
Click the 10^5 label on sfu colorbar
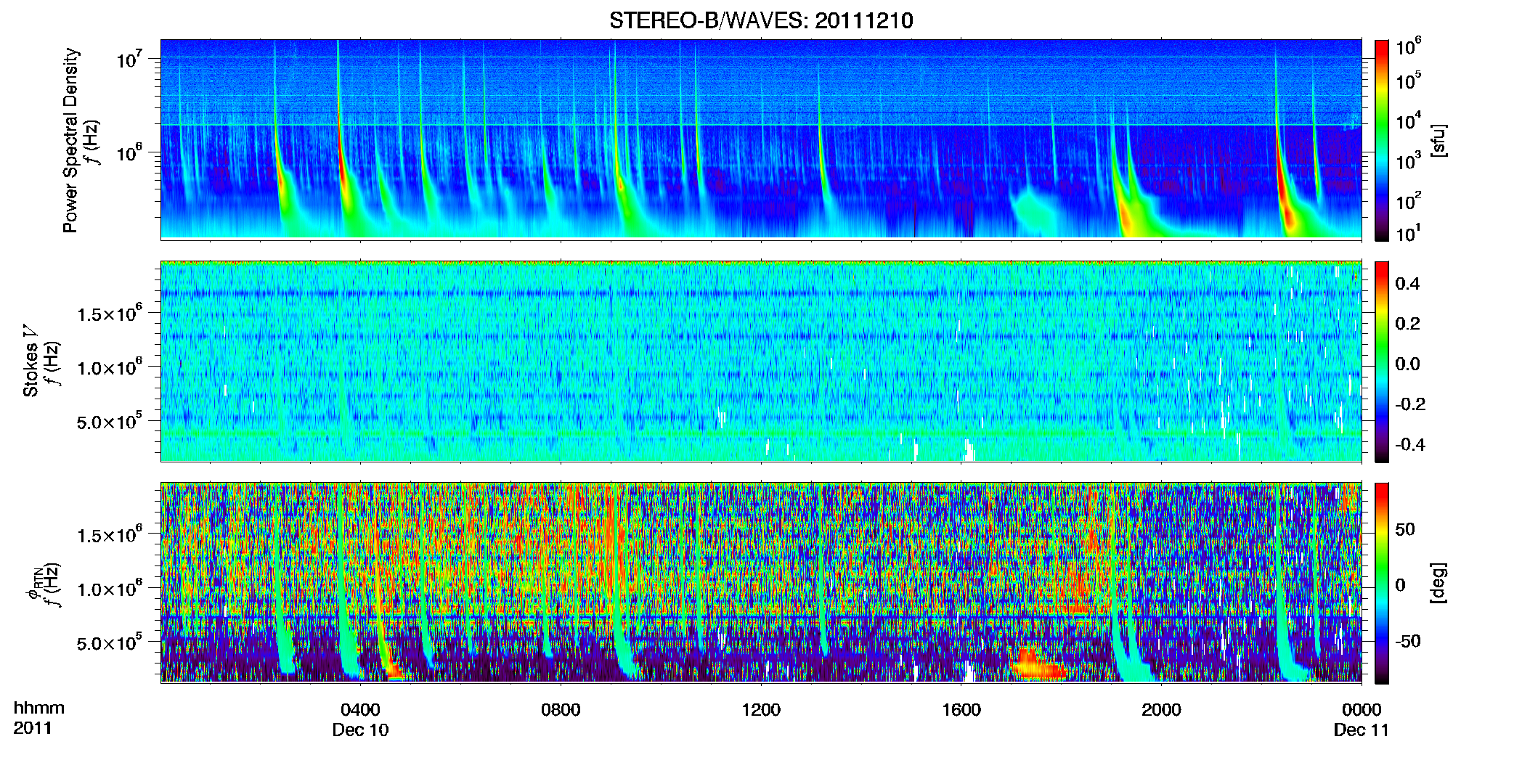(1408, 80)
